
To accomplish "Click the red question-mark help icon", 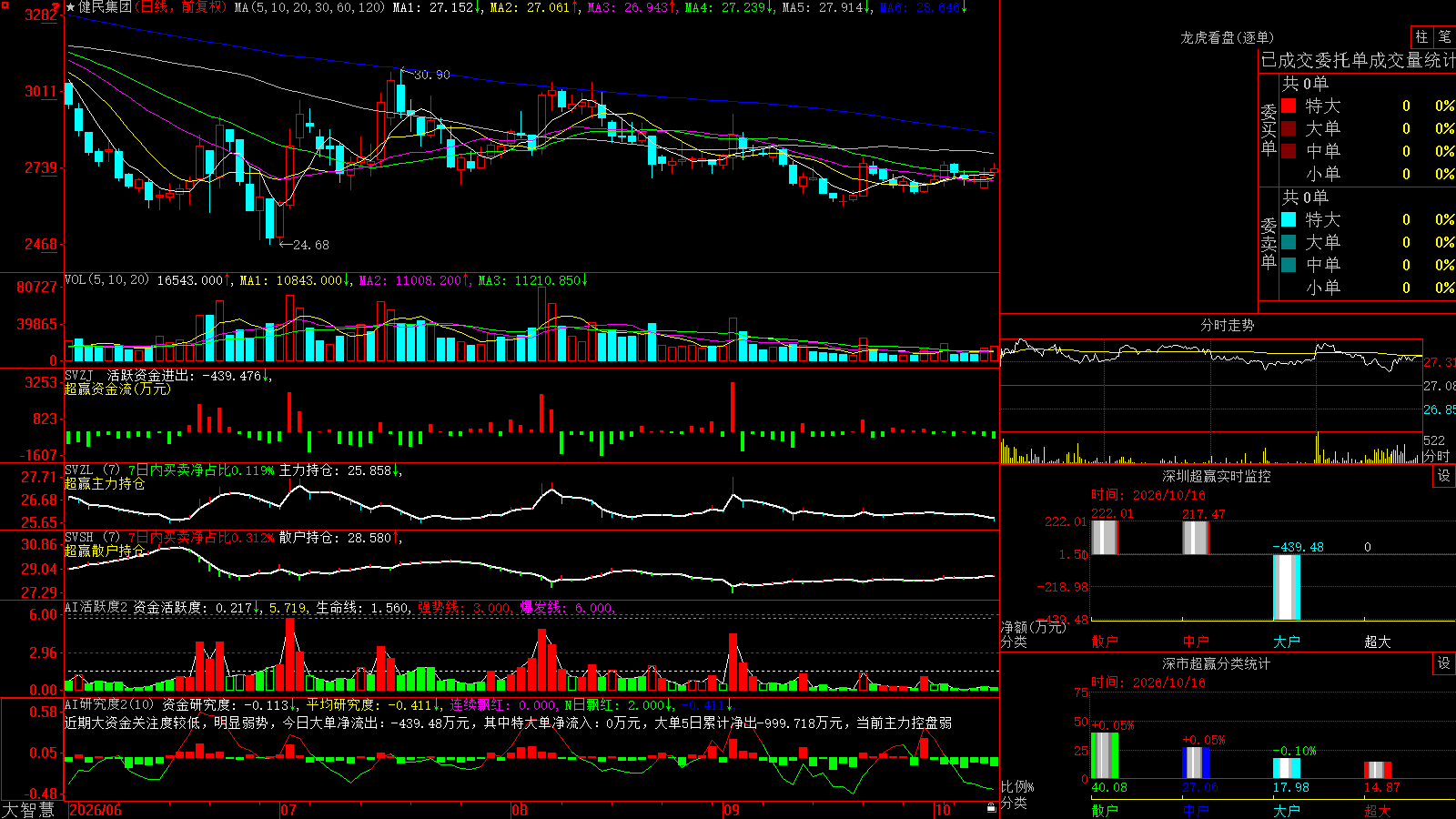I will 56,7.
